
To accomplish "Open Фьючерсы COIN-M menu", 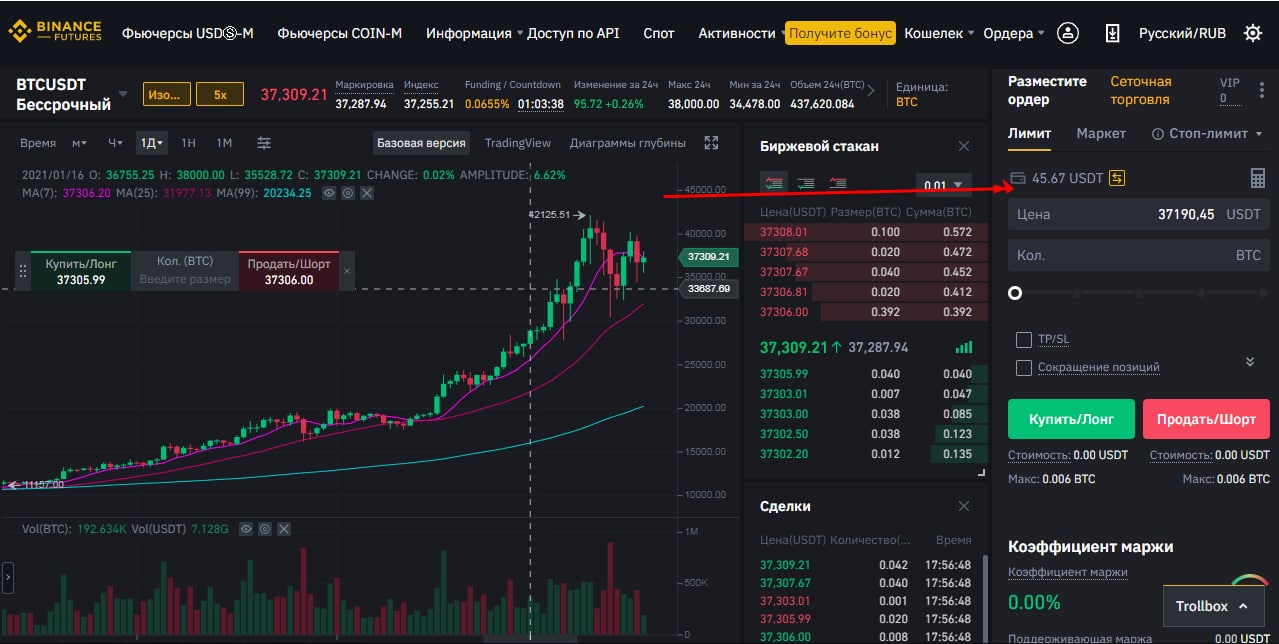I will 340,33.
